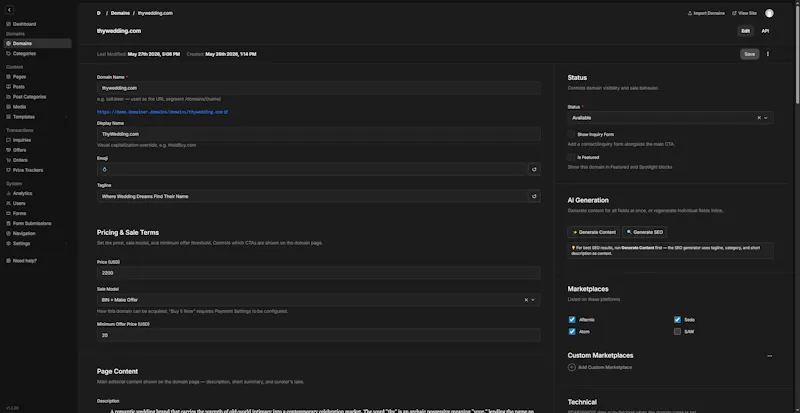The width and height of the screenshot is (800, 413).
Task: Clear the Sale Model selection with X
Action: coord(526,300)
